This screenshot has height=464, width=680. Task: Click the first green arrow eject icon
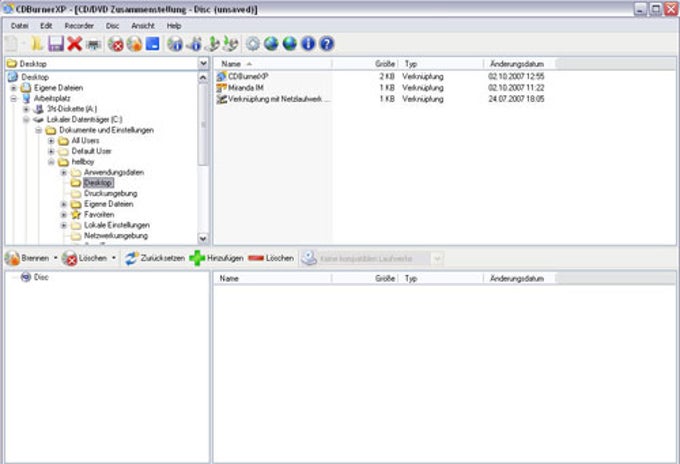213,44
